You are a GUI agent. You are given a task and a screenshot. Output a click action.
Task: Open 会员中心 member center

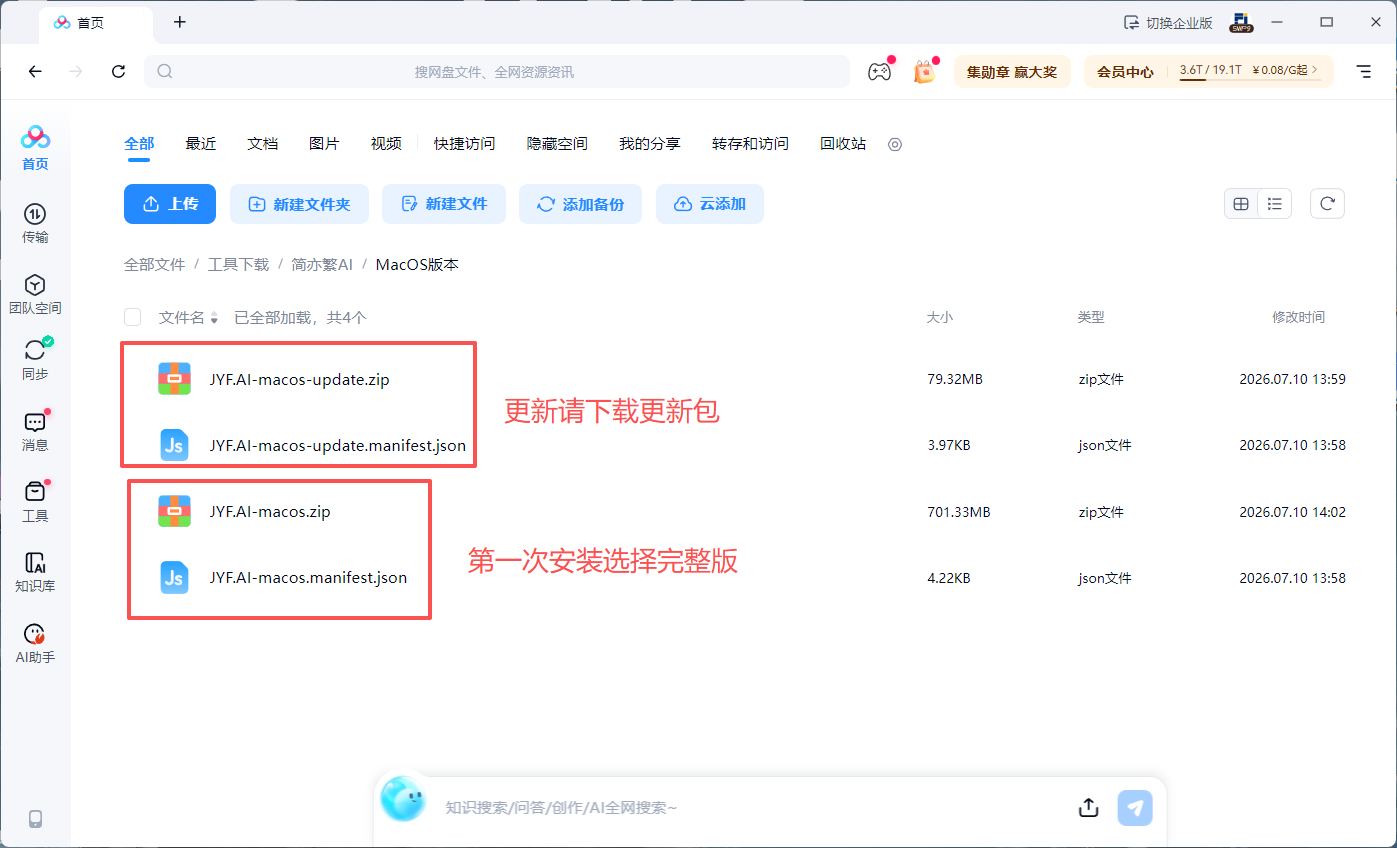[1125, 71]
